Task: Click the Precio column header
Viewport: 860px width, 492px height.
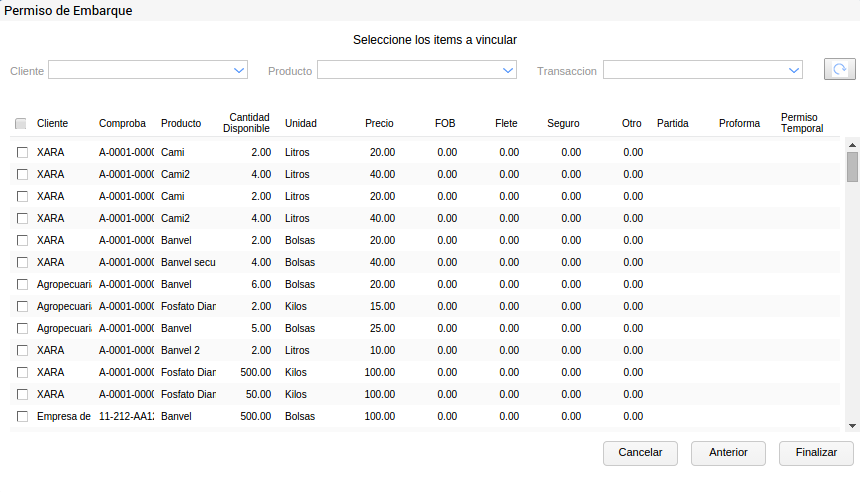Action: (379, 124)
